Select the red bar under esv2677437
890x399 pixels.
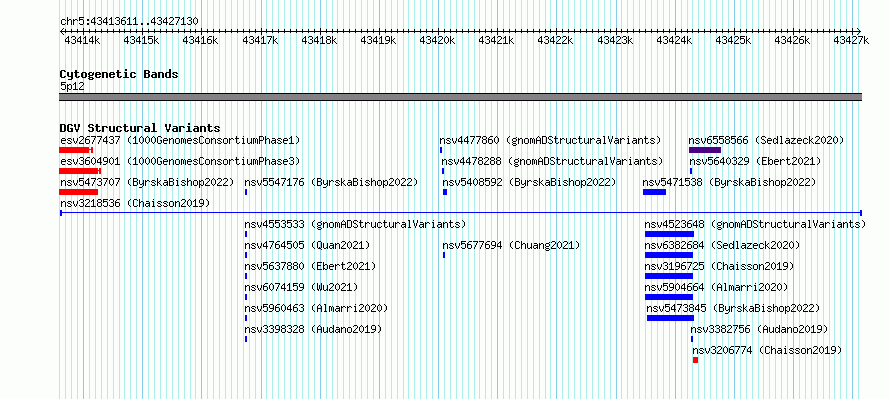76,150
